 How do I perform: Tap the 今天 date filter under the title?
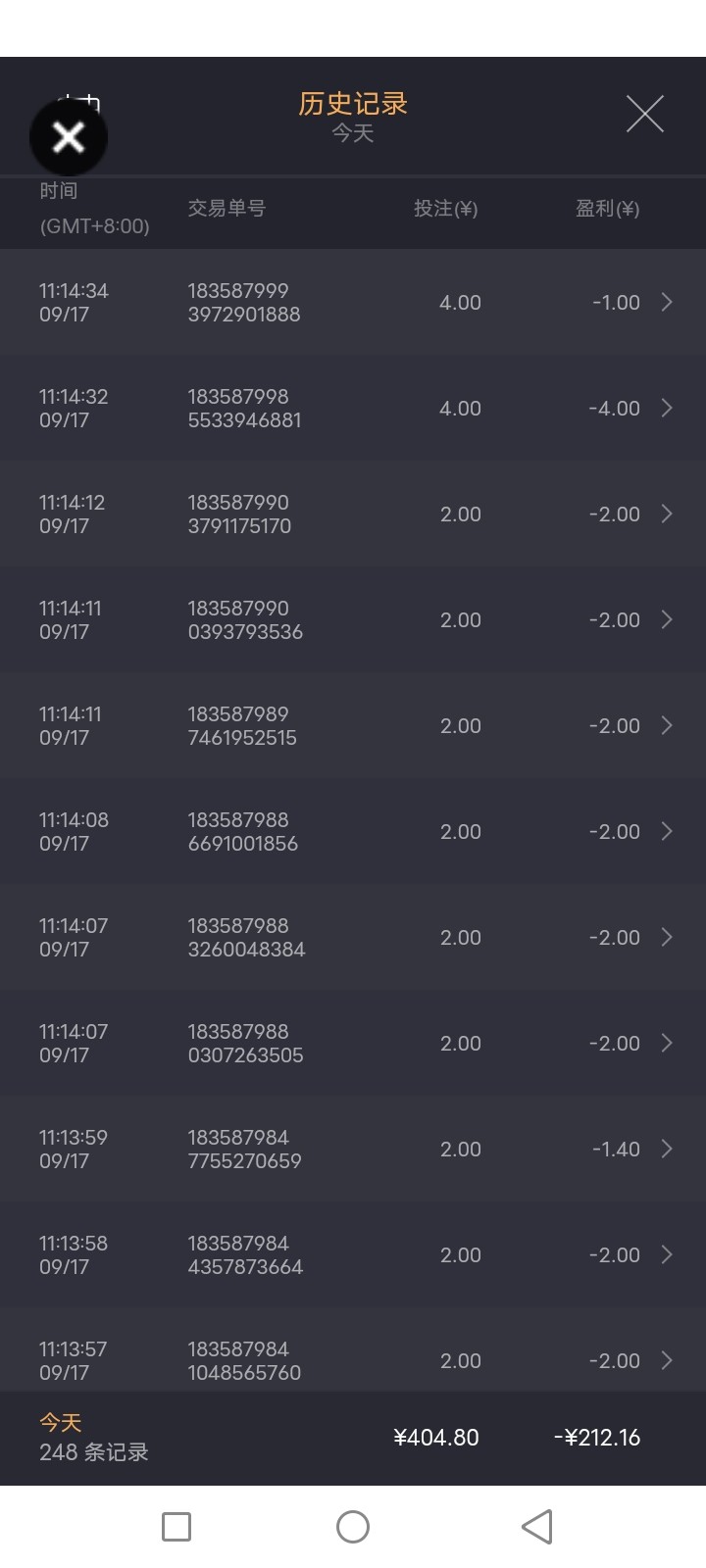click(353, 133)
